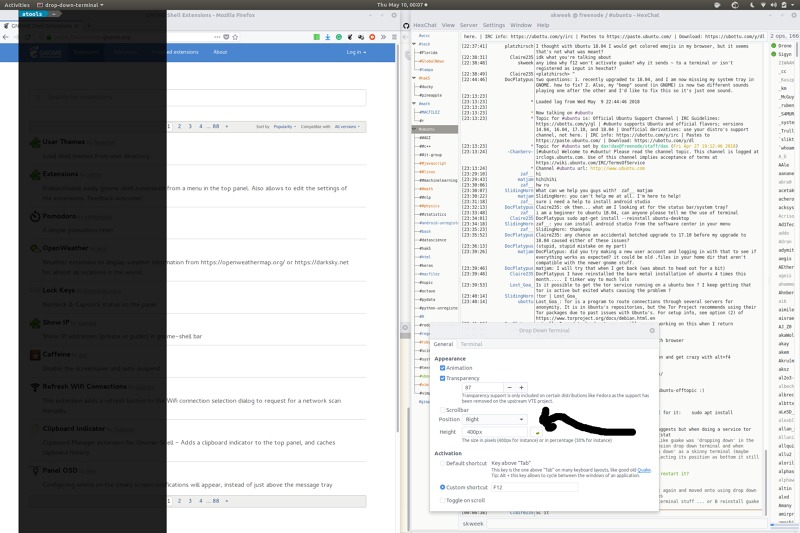Click the orange-red round extension icon in Firefox

pyautogui.click(x=372, y=37)
